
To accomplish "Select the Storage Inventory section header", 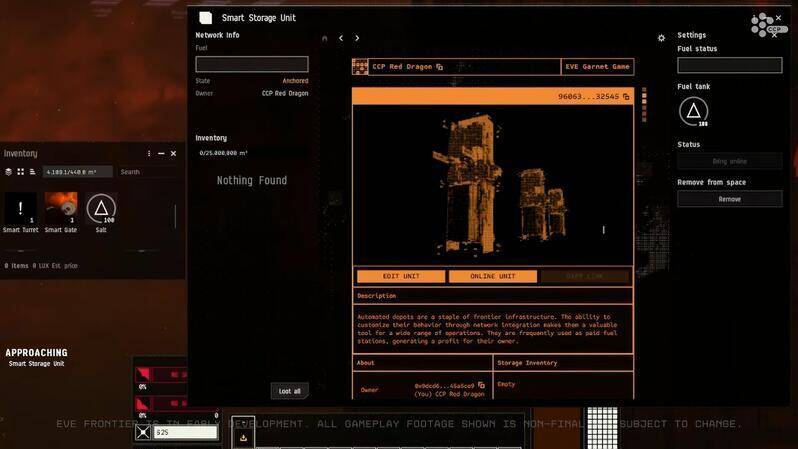I will point(563,363).
